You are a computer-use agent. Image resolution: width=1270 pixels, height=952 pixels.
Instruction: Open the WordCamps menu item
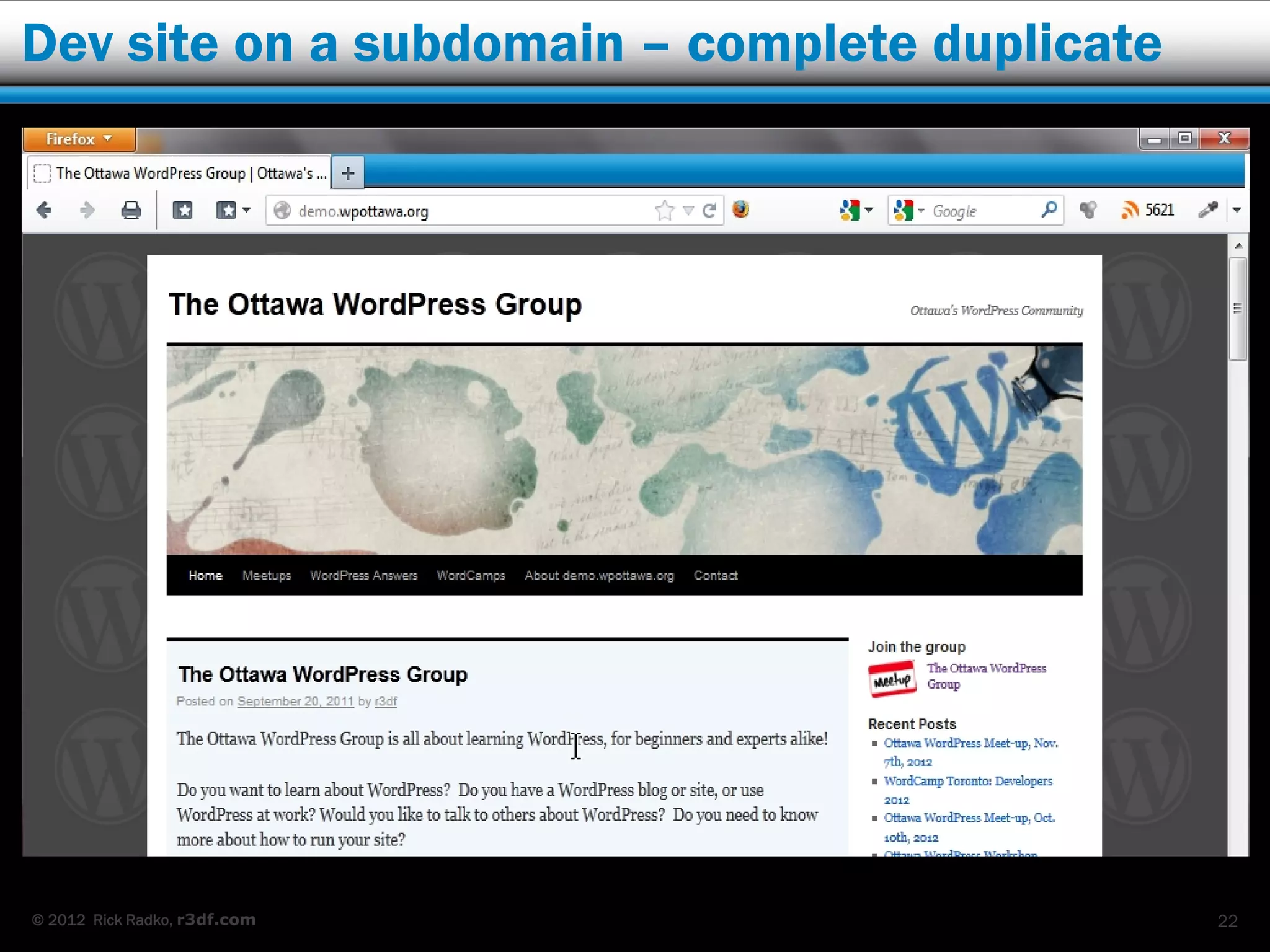point(471,575)
